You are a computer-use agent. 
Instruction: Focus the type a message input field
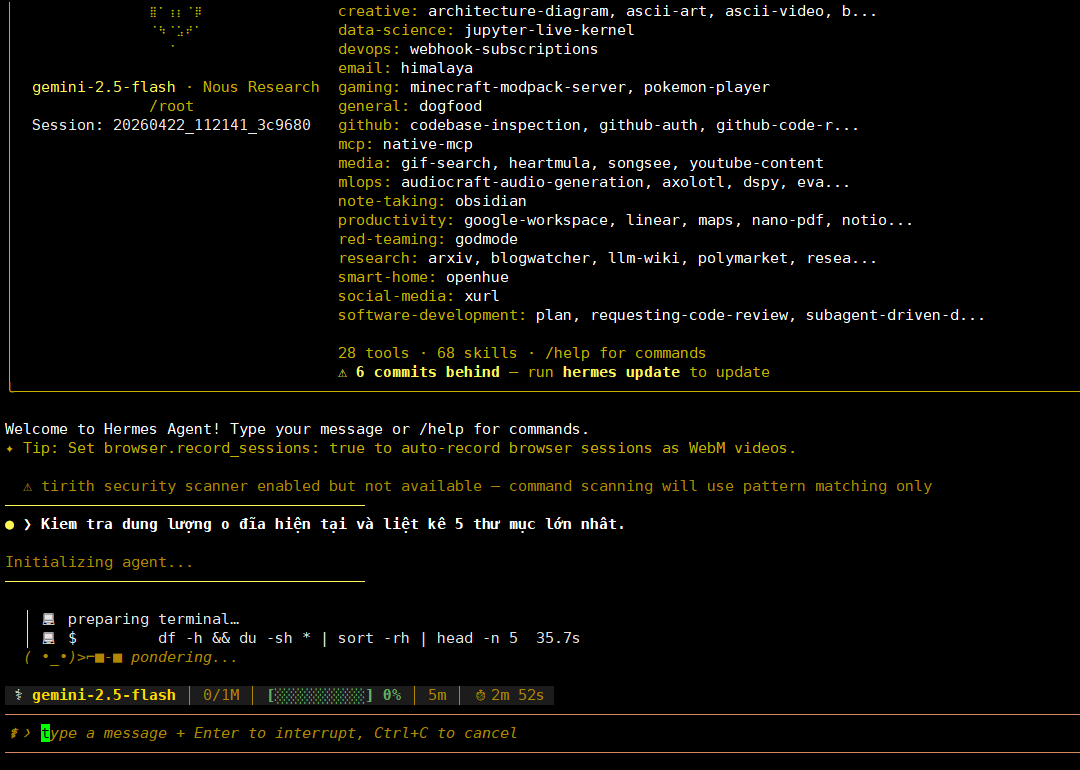[280, 733]
